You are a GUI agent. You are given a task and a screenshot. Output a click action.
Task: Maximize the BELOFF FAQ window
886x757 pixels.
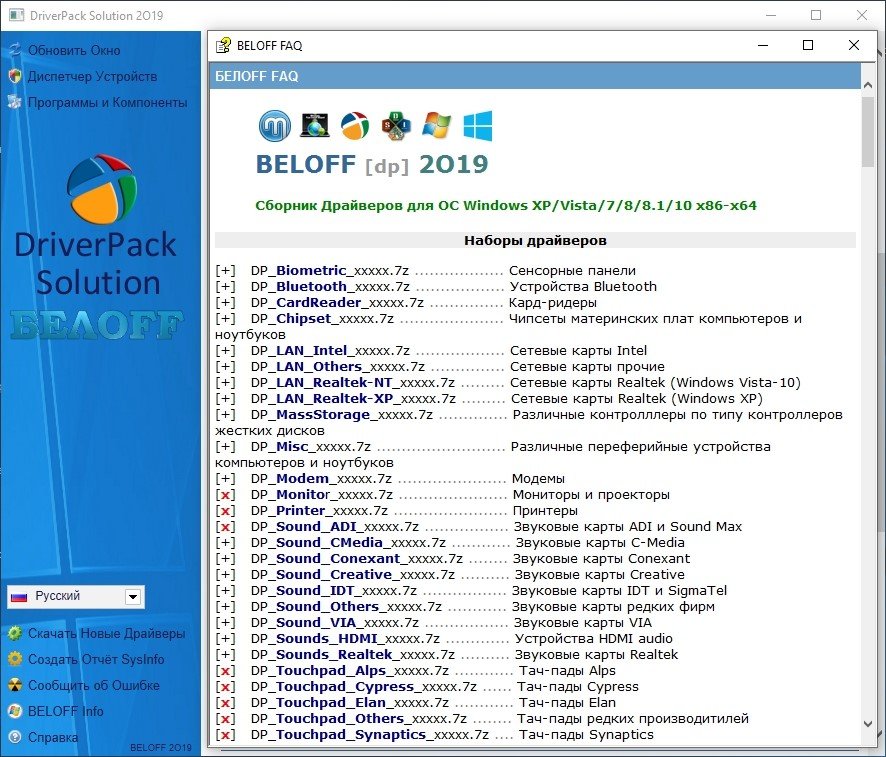click(808, 45)
